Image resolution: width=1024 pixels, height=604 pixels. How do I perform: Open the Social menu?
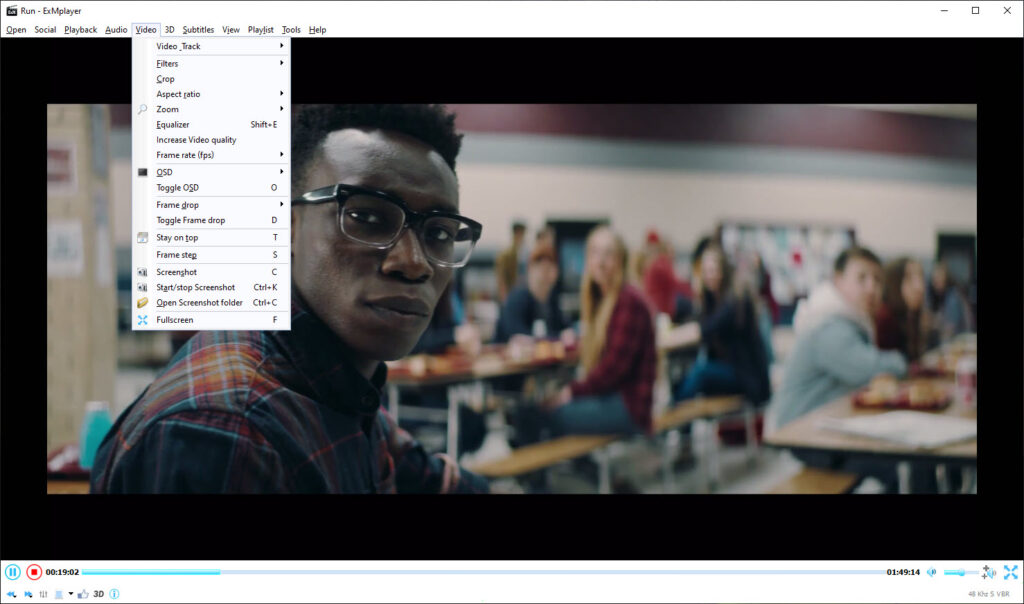point(45,29)
